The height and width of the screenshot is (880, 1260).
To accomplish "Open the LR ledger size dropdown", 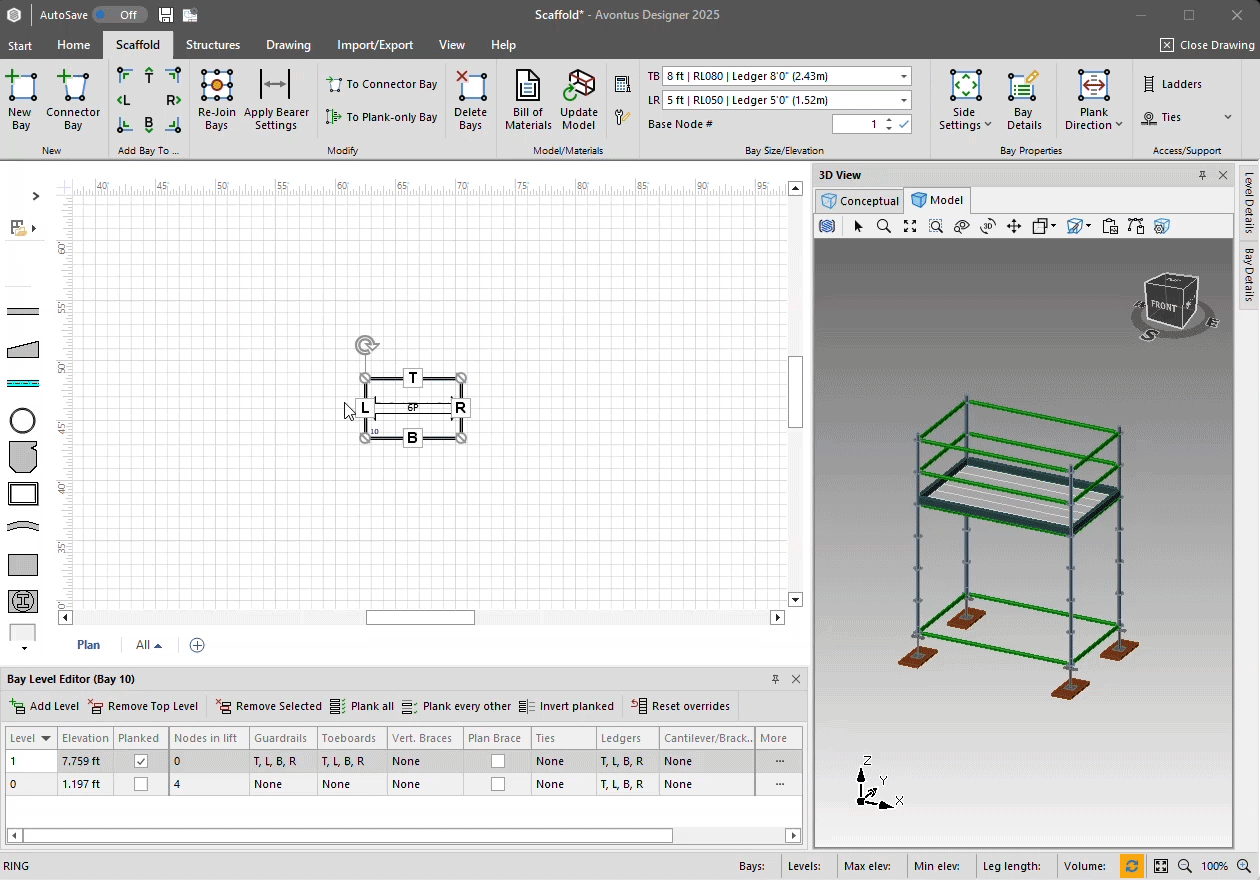I will tap(903, 100).
